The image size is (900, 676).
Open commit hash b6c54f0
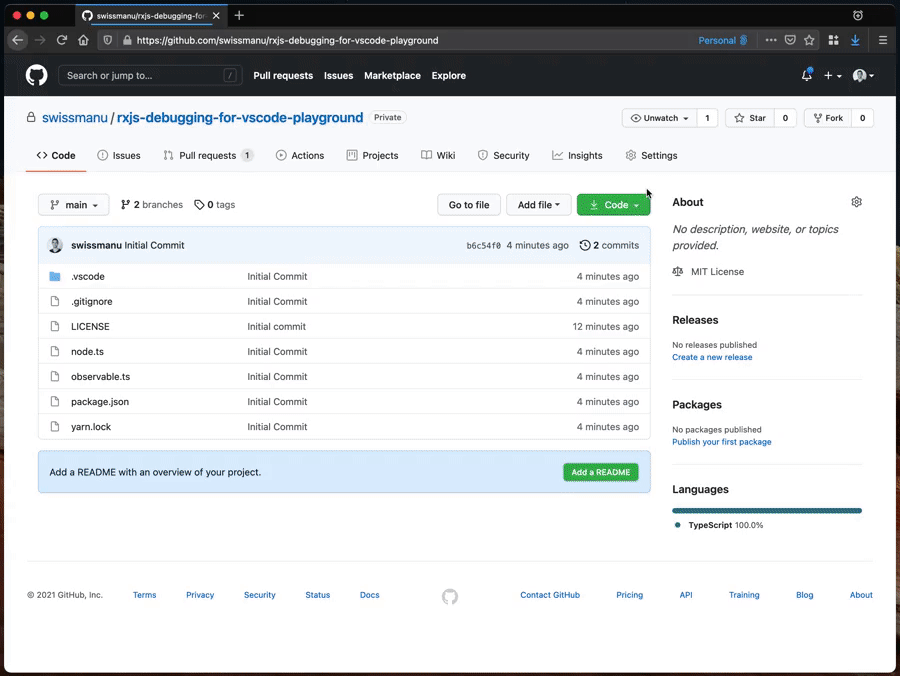pyautogui.click(x=483, y=246)
